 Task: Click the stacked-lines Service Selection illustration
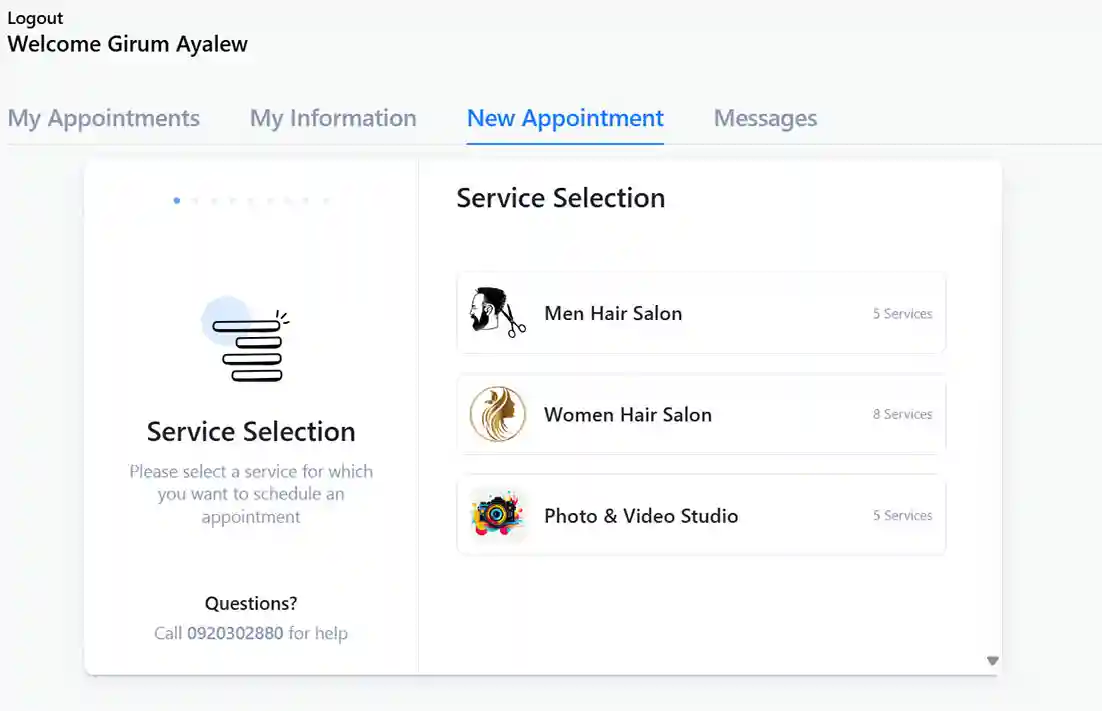[x=250, y=342]
